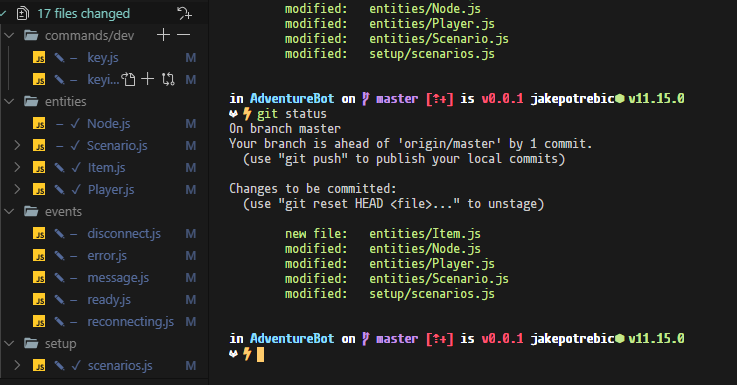Image resolution: width=737 pixels, height=385 pixels.
Task: Click the JS icon beside disconnect.js
Action: (x=39, y=234)
